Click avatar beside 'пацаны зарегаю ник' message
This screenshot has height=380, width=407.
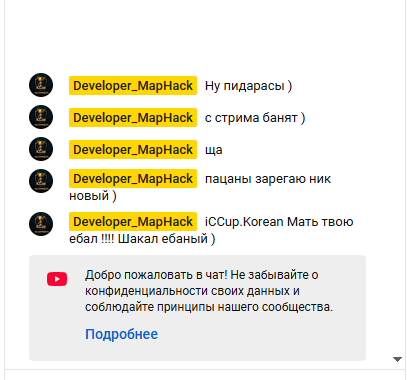(x=41, y=181)
